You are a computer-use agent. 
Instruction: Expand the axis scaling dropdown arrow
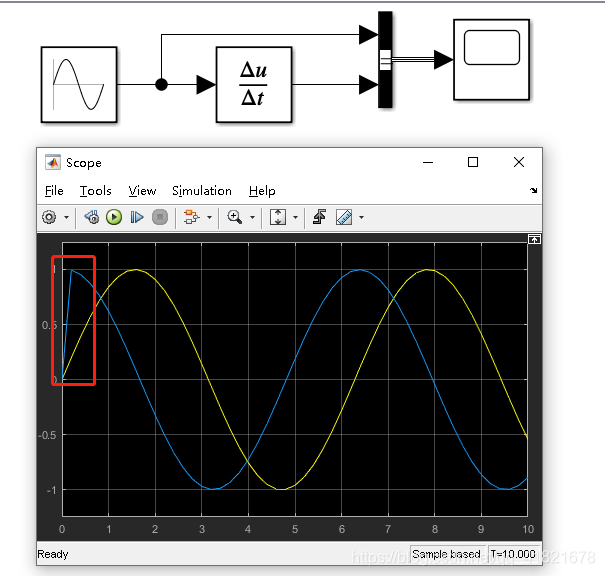[x=296, y=218]
